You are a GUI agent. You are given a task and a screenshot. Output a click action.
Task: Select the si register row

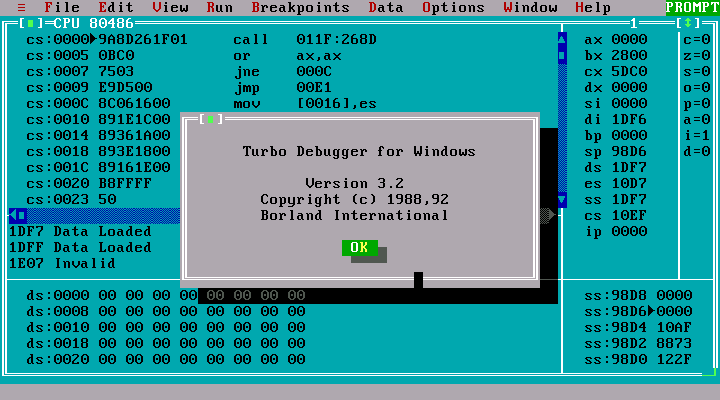[616, 103]
